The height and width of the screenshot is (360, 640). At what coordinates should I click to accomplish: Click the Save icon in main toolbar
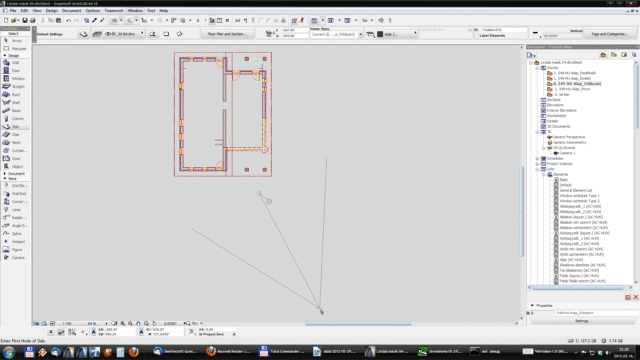pyautogui.click(x=25, y=20)
